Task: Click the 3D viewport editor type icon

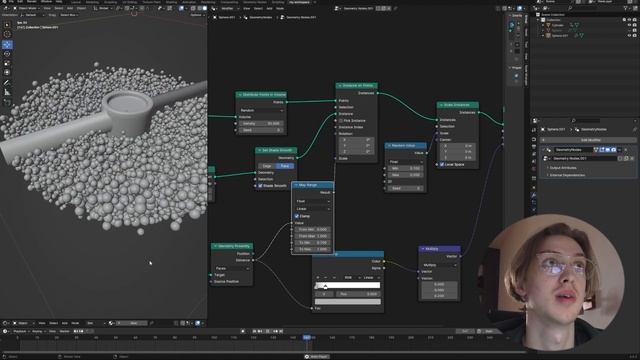Action: (x=6, y=8)
